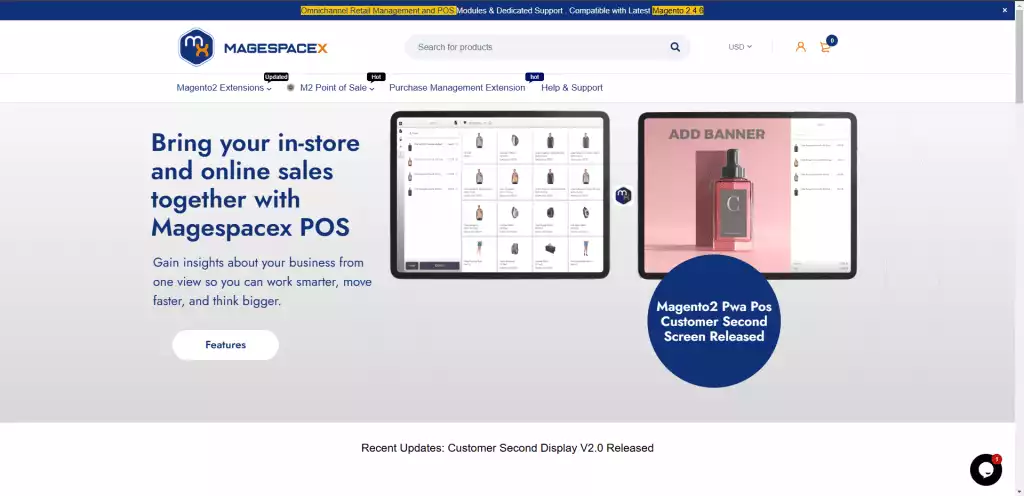Click icon before M2 Point of Sale
This screenshot has height=496, width=1024.
291,87
